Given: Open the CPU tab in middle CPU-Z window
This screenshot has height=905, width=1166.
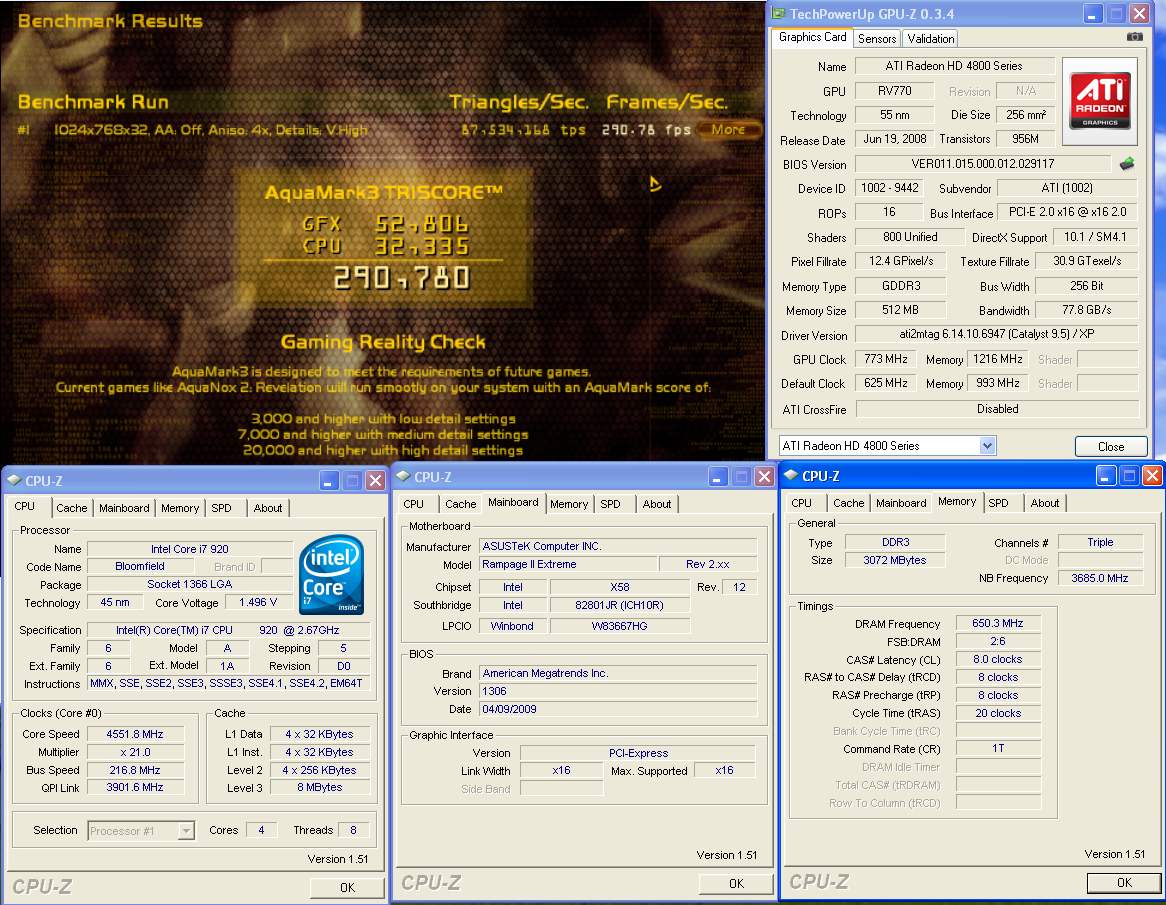Looking at the screenshot, I should click(x=413, y=504).
